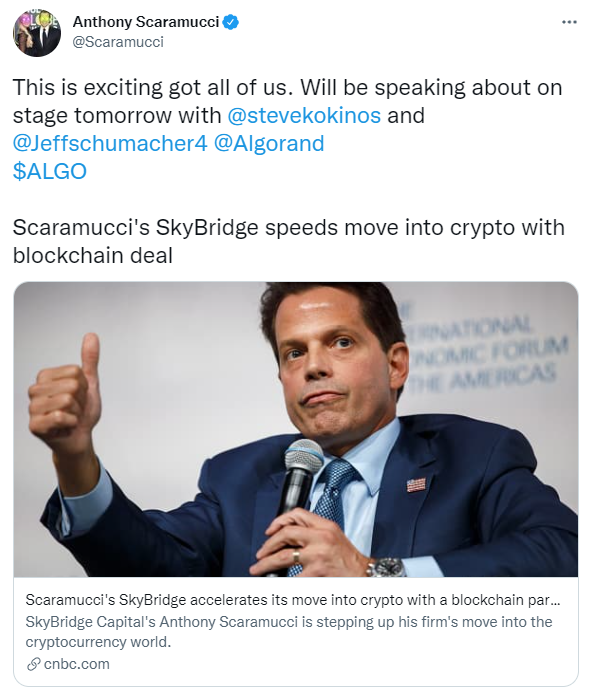Image resolution: width=589 pixels, height=692 pixels.
Task: Open the three-dot more options menu
Action: point(569,22)
